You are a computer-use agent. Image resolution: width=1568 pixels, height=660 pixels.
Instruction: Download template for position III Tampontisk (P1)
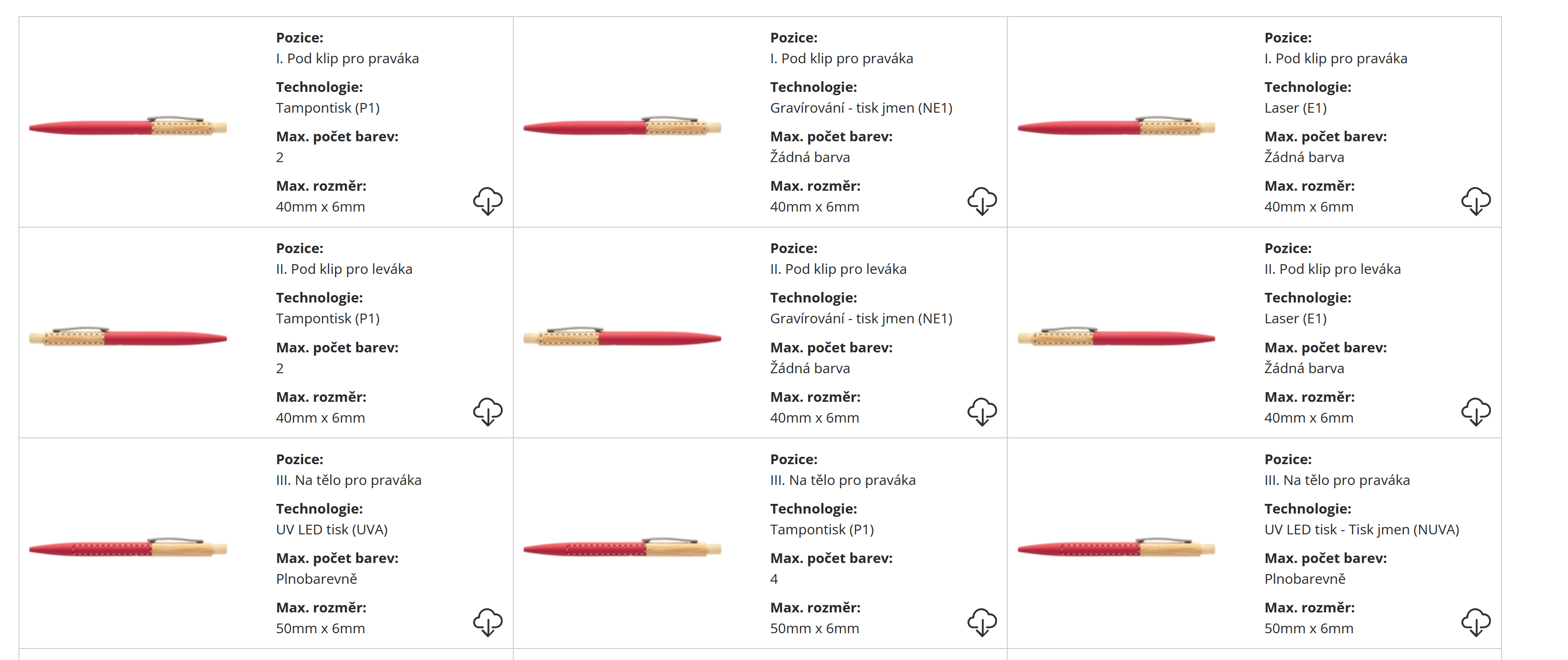pos(982,622)
